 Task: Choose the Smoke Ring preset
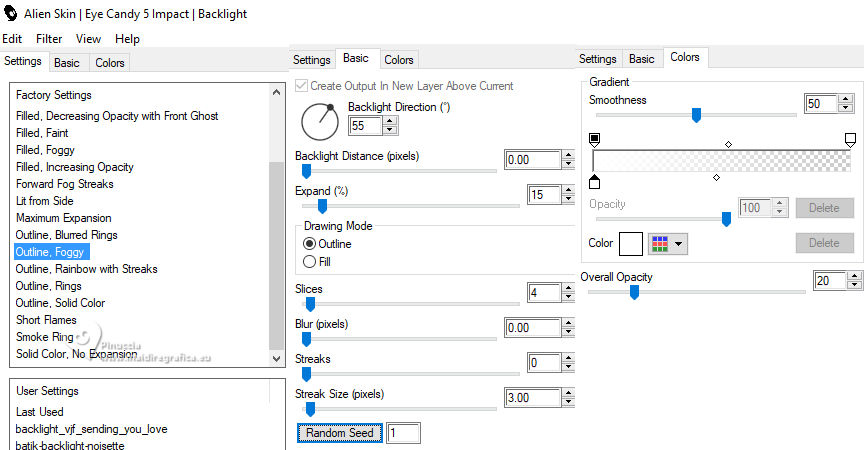click(45, 337)
